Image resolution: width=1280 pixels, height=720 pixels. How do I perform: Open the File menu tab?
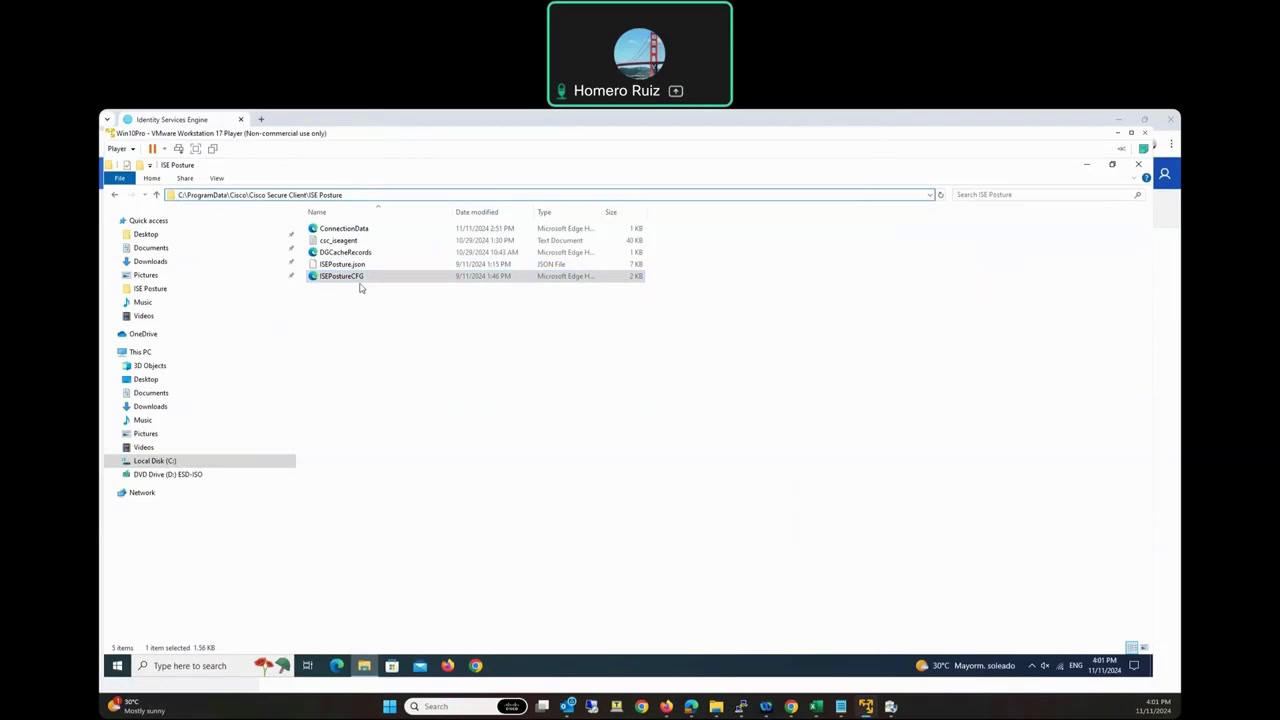(x=119, y=178)
